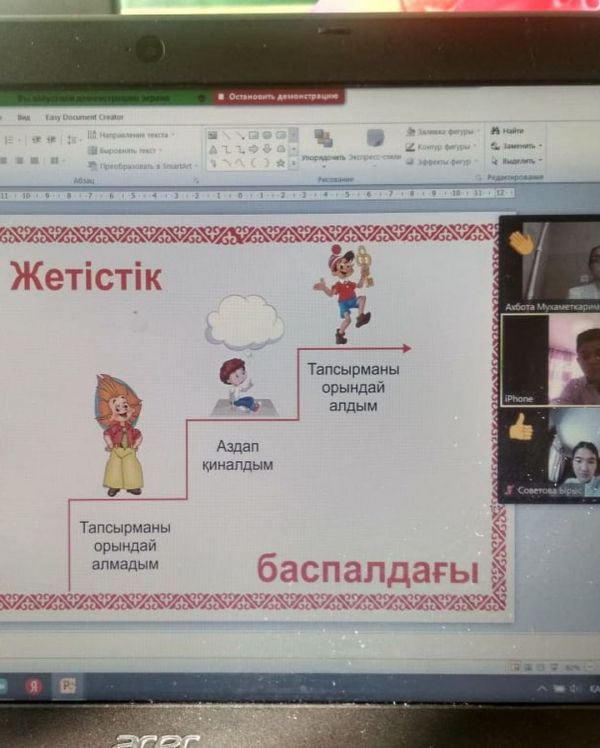Open Shape Fill (Заливка фигуры) dropdown
The height and width of the screenshot is (748, 600).
(x=442, y=131)
